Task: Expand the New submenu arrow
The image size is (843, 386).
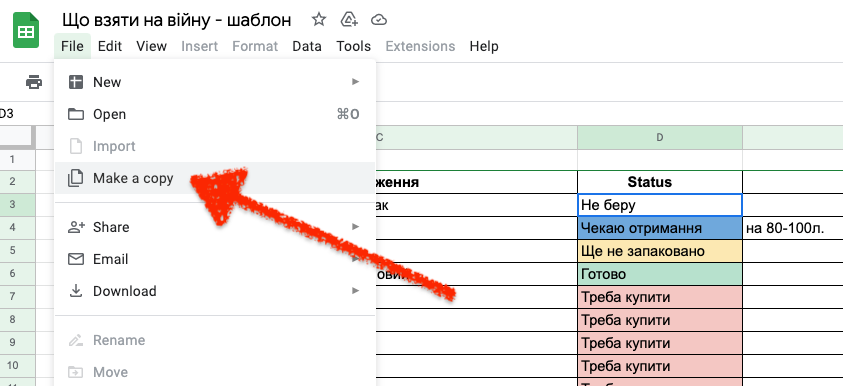Action: [x=355, y=82]
